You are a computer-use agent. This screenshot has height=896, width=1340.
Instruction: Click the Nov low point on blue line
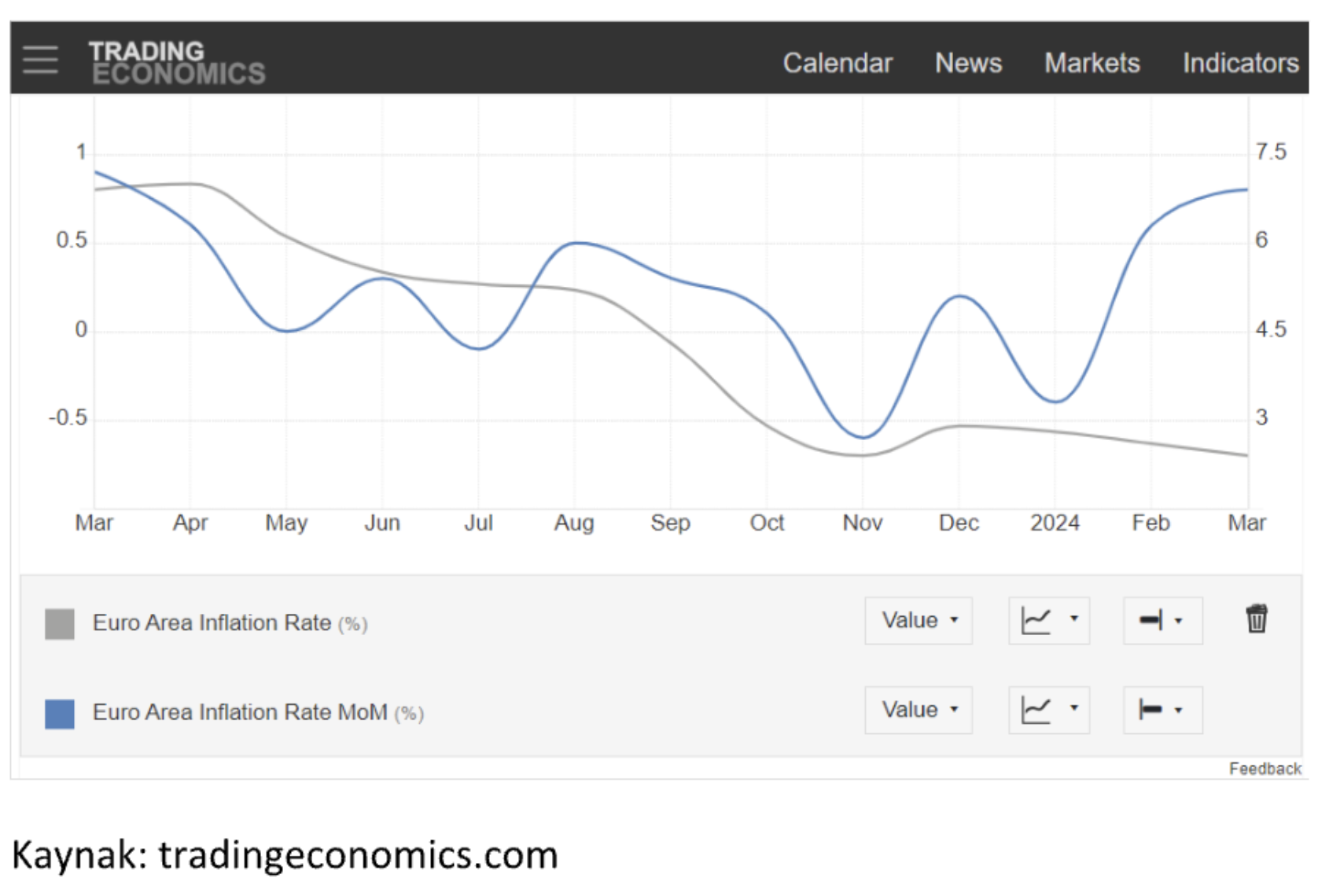coord(863,437)
